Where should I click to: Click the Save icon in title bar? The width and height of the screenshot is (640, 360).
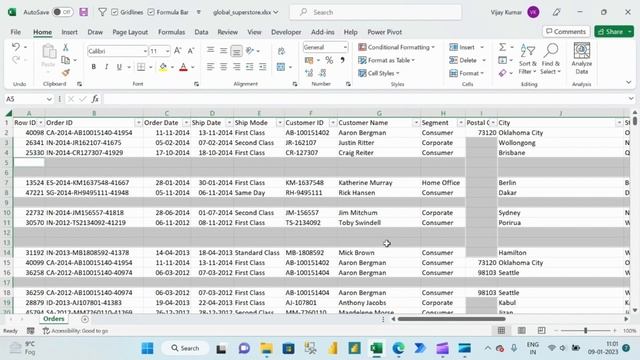84,12
